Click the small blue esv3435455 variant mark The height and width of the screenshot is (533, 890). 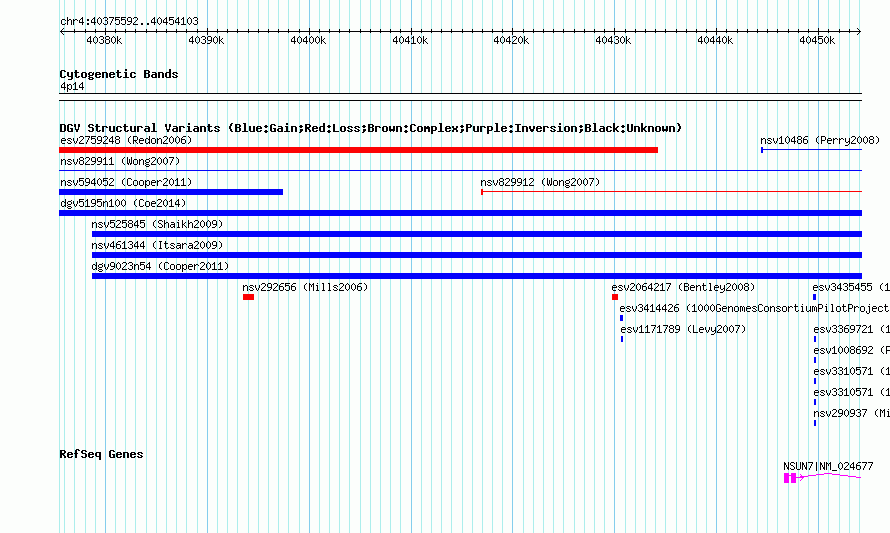click(815, 297)
